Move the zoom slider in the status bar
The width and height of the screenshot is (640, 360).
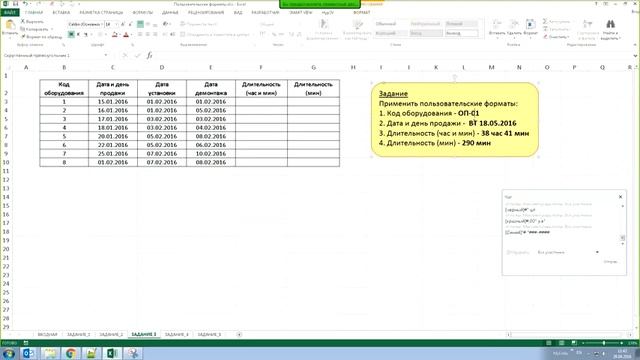click(603, 343)
